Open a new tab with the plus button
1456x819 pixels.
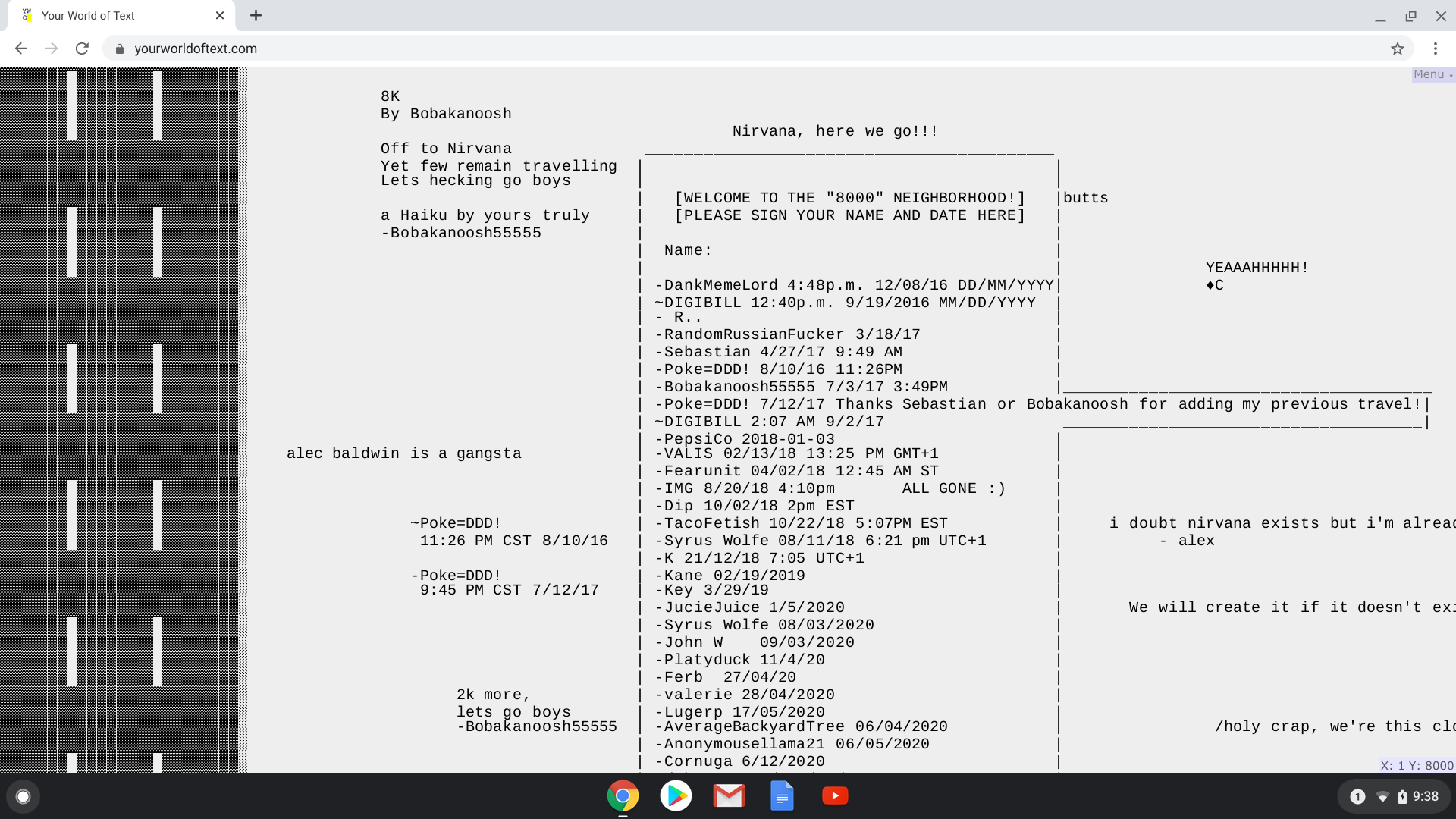click(256, 15)
